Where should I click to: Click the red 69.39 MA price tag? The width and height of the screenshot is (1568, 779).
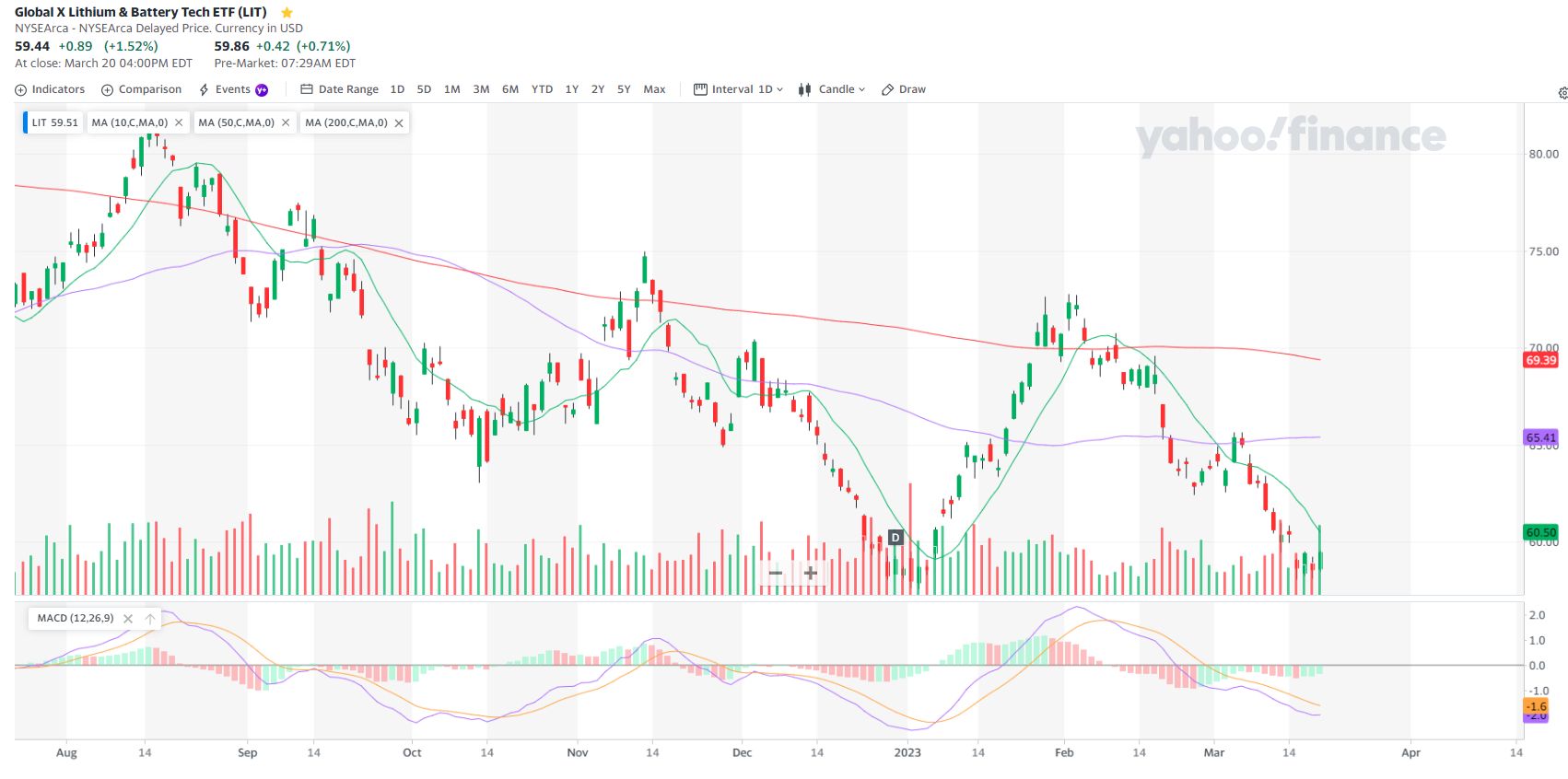coord(1540,360)
